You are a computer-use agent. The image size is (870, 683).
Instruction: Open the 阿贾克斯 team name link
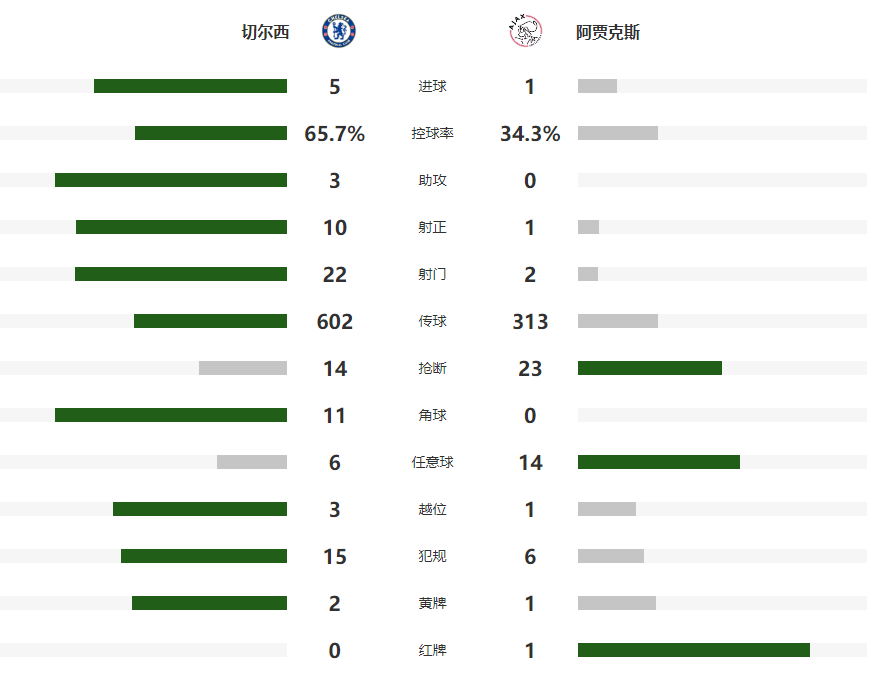click(x=608, y=32)
